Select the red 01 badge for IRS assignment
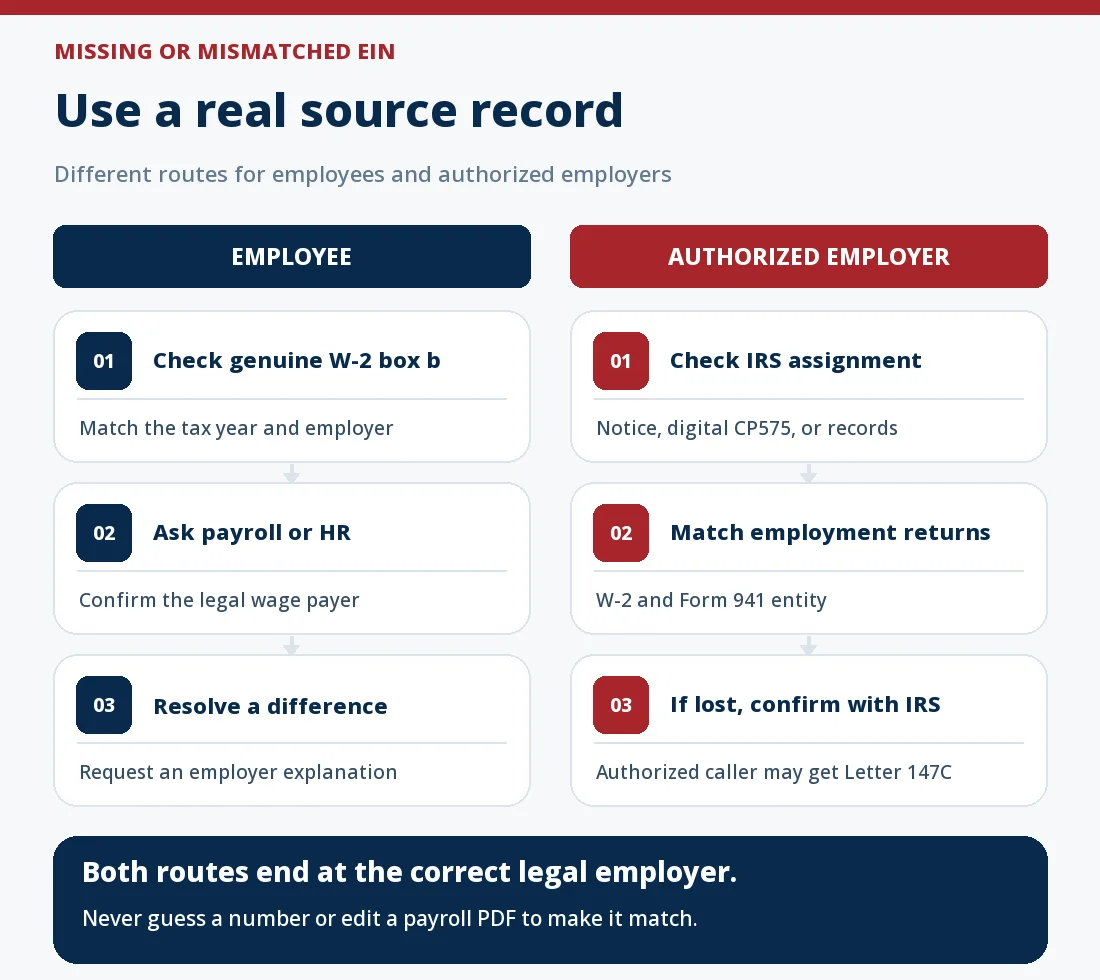This screenshot has width=1100, height=980. click(621, 361)
